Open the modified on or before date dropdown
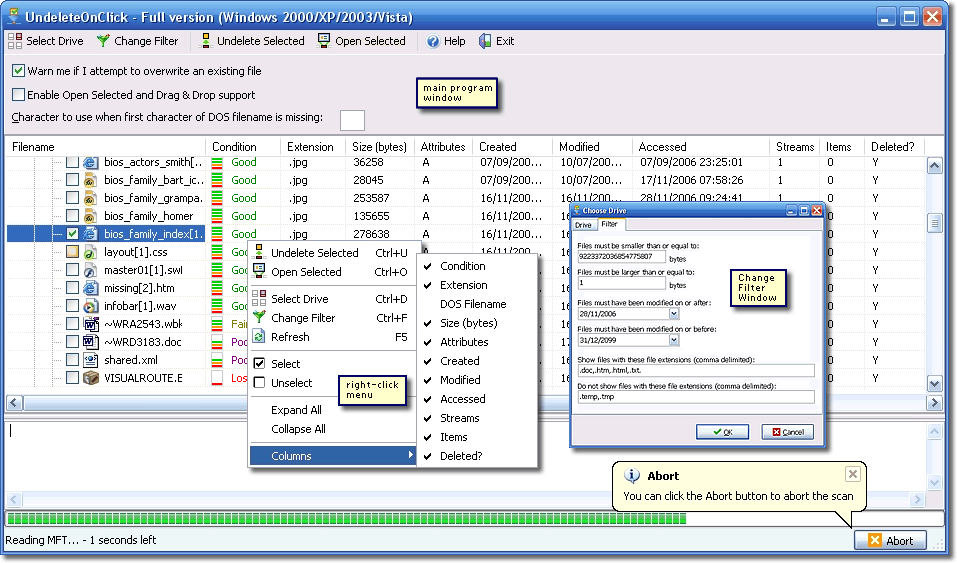The width and height of the screenshot is (957, 563). pyautogui.click(x=674, y=341)
